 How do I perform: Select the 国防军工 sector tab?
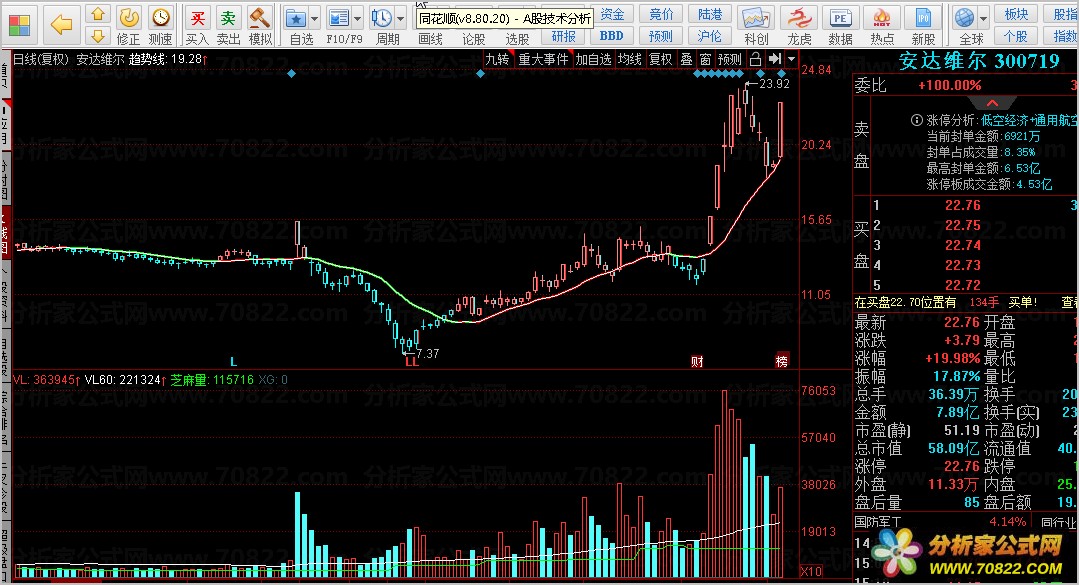pyautogui.click(x=877, y=522)
